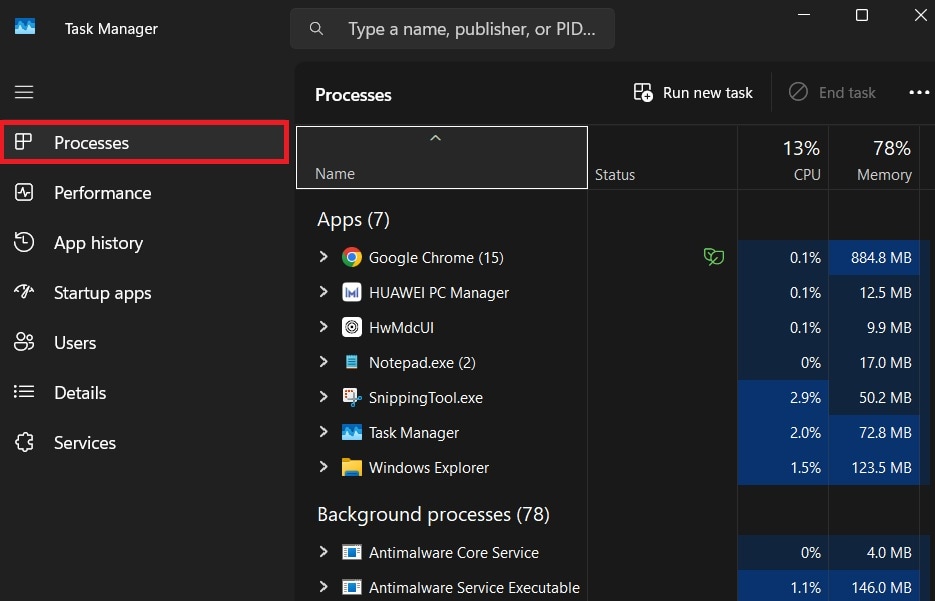Click the 123.5 MB memory cell
Image resolution: width=935 pixels, height=601 pixels.
[x=874, y=467]
